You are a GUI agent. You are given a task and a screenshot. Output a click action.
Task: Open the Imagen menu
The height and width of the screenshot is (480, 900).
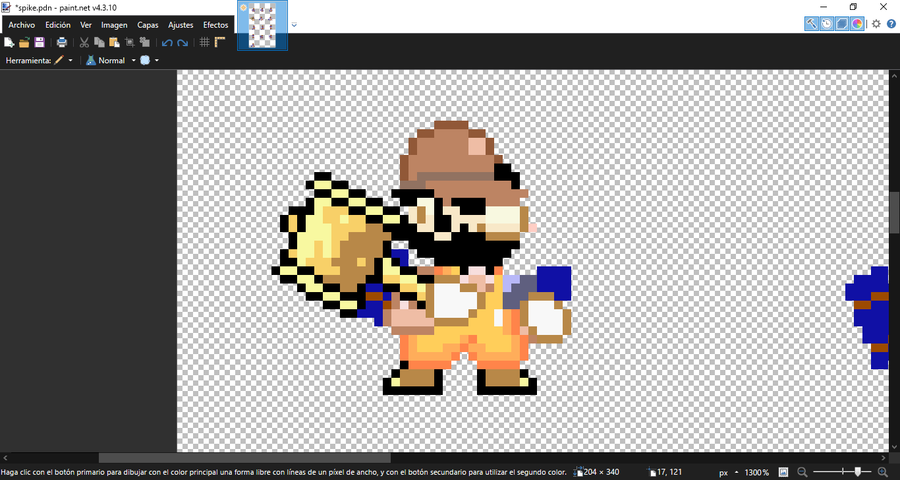(114, 25)
